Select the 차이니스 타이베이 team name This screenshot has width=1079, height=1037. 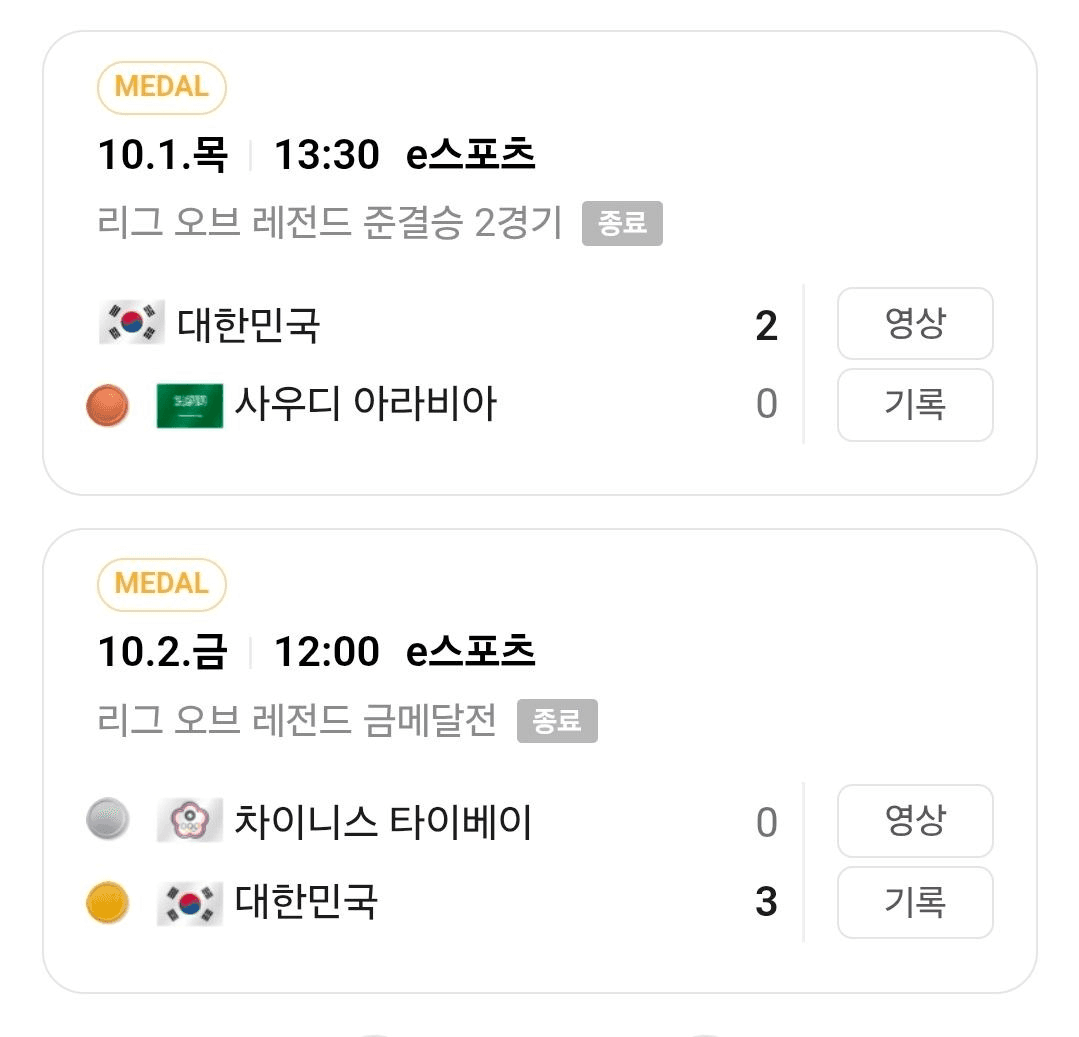pyautogui.click(x=383, y=821)
